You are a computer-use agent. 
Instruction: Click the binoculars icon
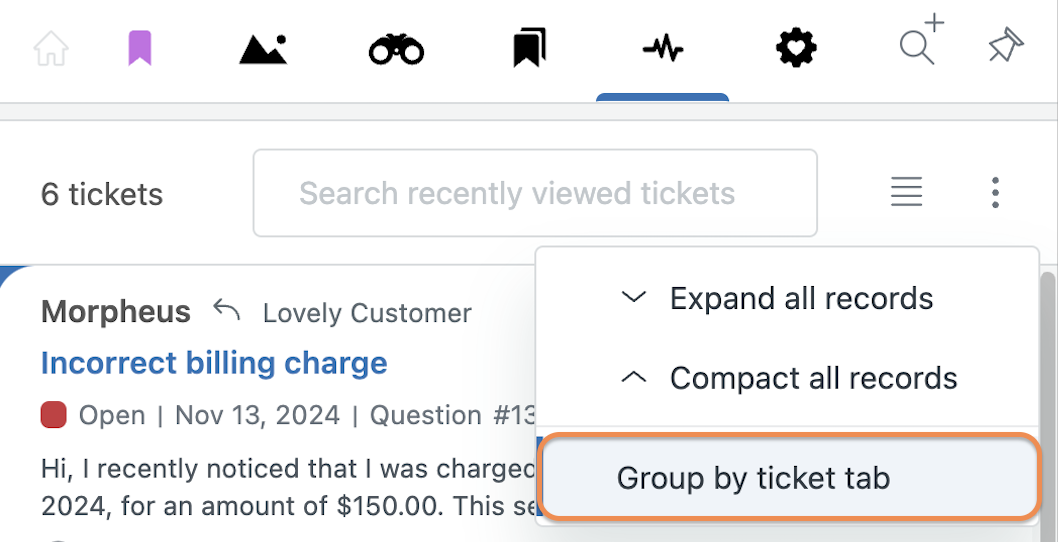[x=396, y=50]
